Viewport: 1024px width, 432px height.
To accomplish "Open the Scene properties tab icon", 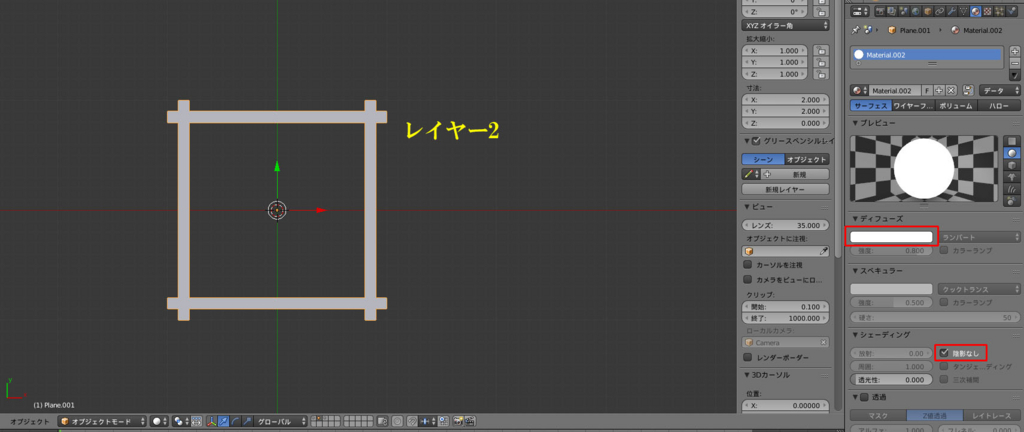I will click(x=904, y=11).
